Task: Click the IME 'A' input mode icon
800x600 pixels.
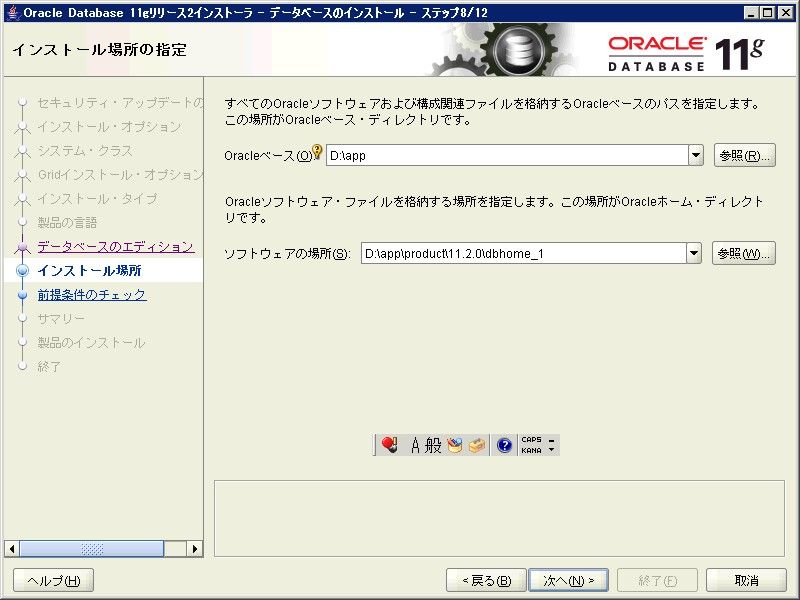Action: click(x=417, y=445)
